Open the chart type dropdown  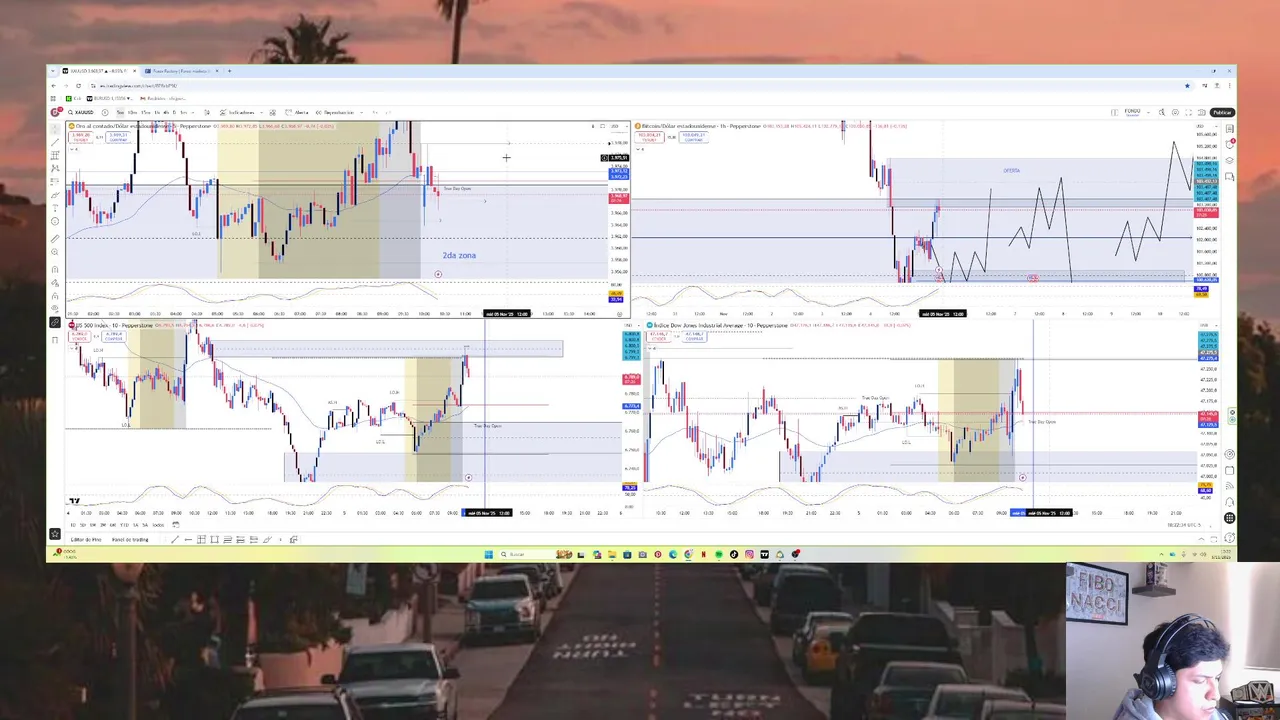(207, 112)
